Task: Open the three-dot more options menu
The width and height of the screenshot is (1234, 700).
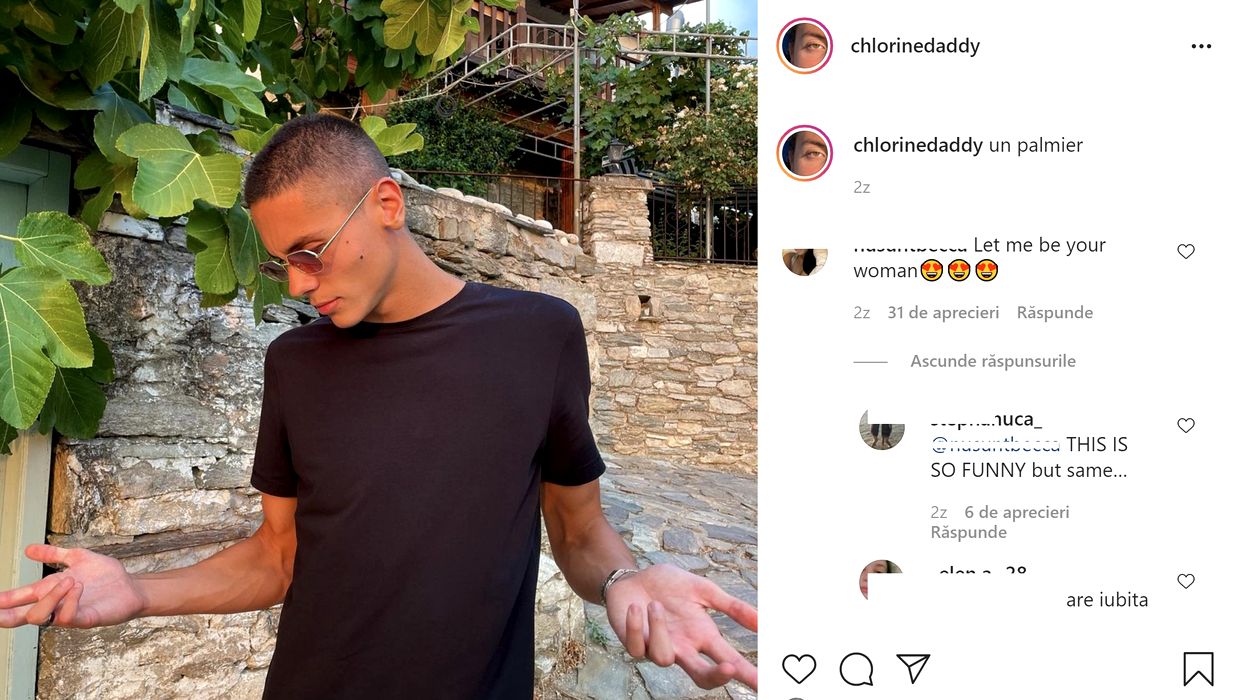Action: click(x=1201, y=47)
